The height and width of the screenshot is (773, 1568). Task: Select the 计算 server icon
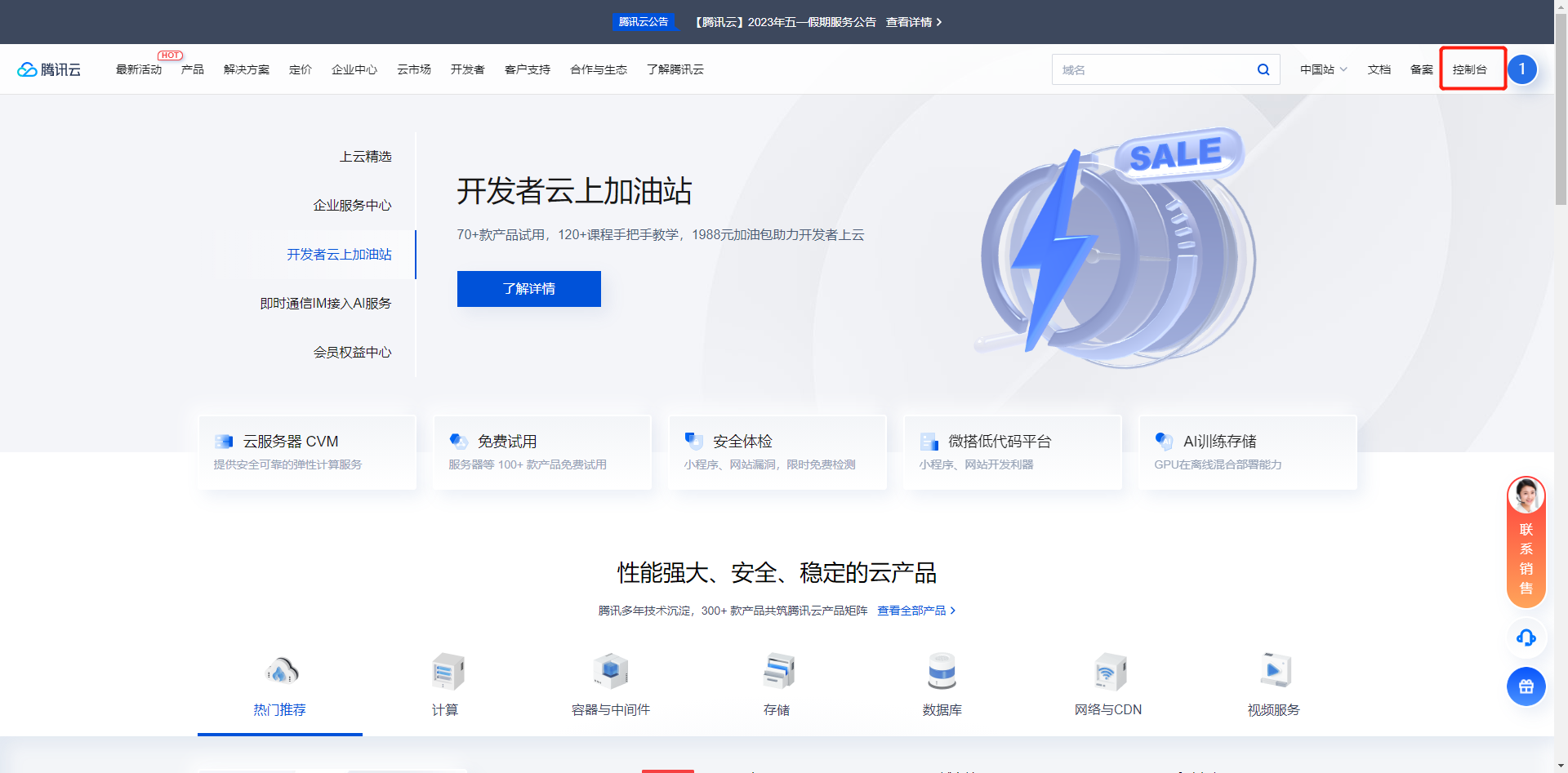[447, 672]
